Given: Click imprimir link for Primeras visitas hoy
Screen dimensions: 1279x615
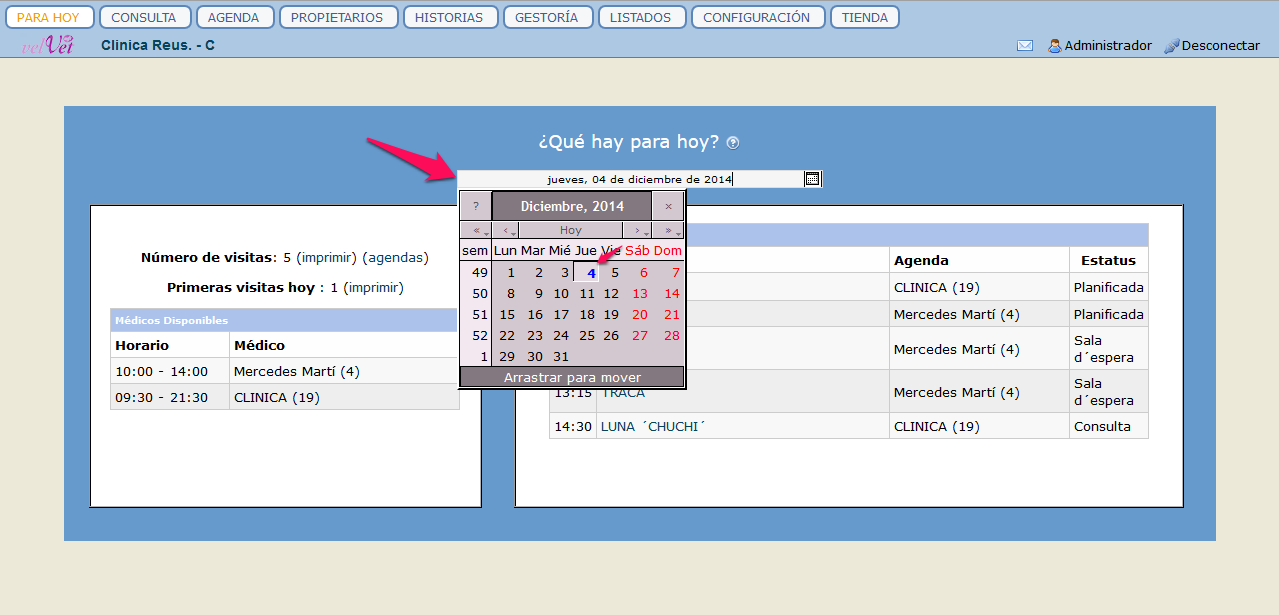Looking at the screenshot, I should 374,287.
